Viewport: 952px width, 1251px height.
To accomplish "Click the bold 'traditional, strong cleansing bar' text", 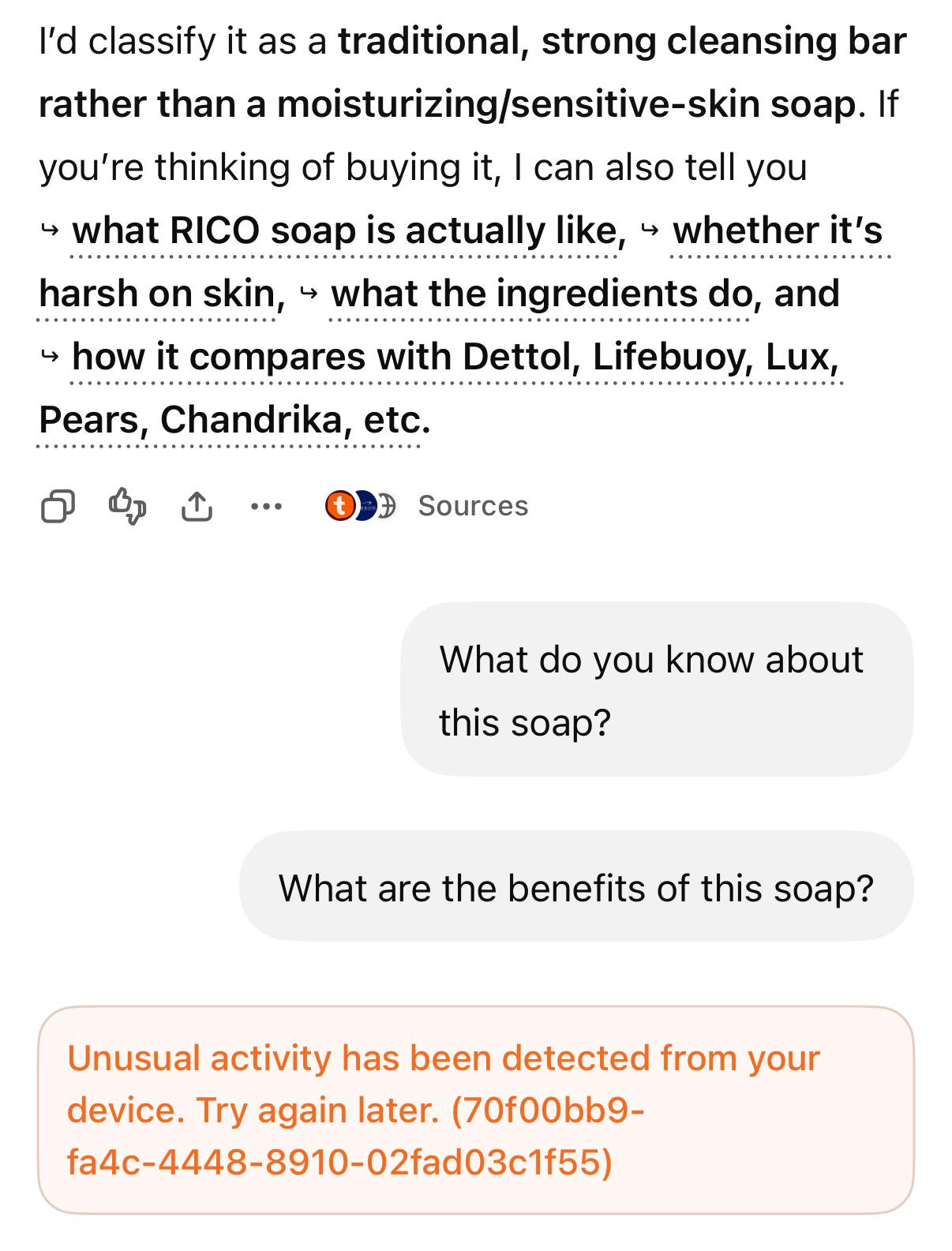I will coord(622,41).
